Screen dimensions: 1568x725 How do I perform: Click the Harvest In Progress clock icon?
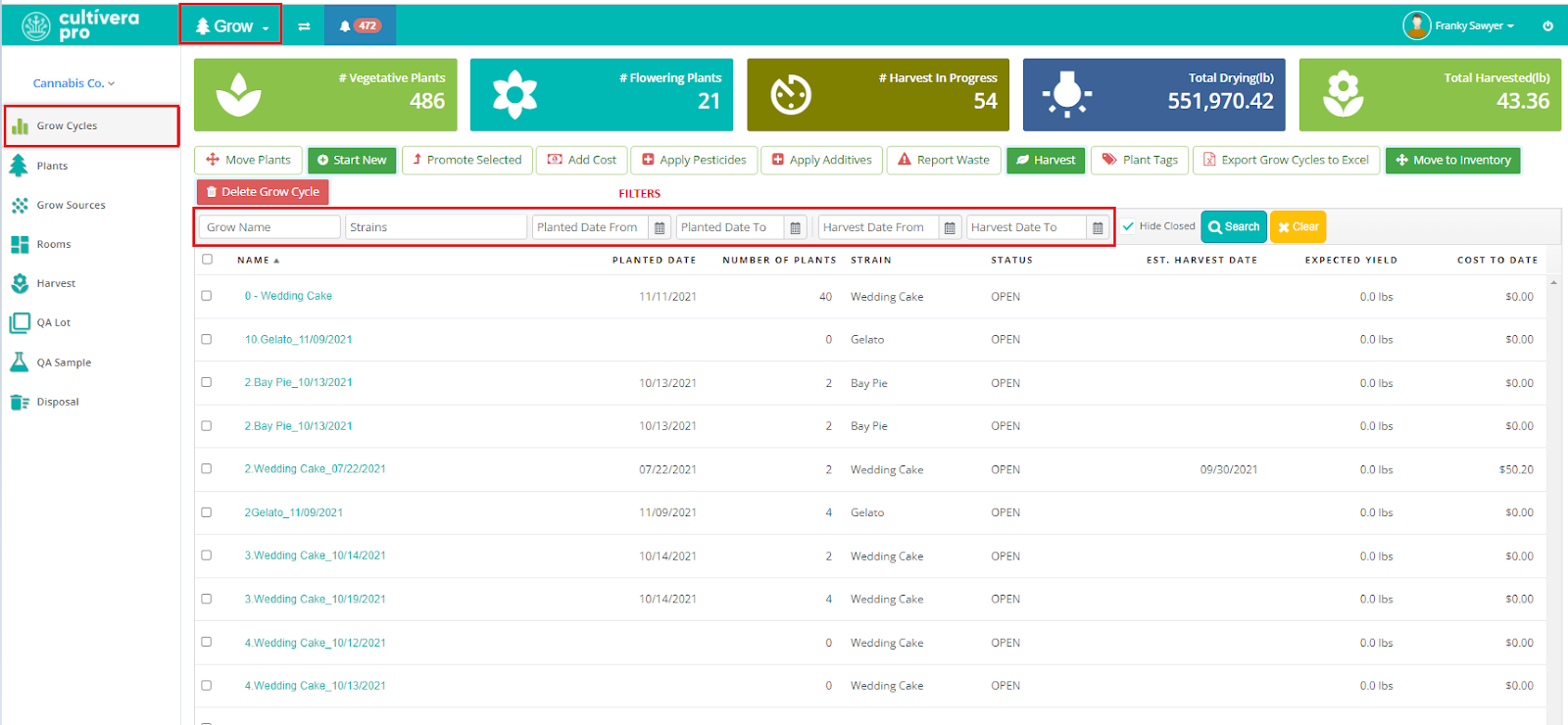(791, 95)
